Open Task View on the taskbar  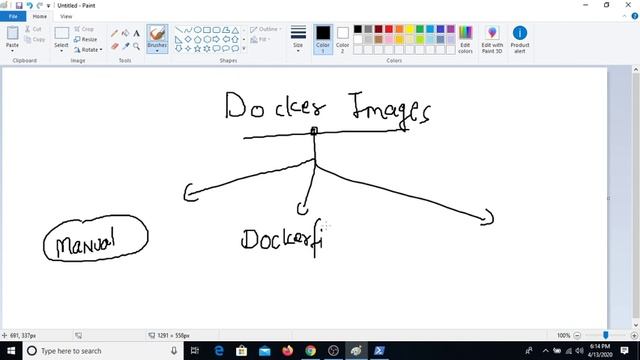[195, 351]
